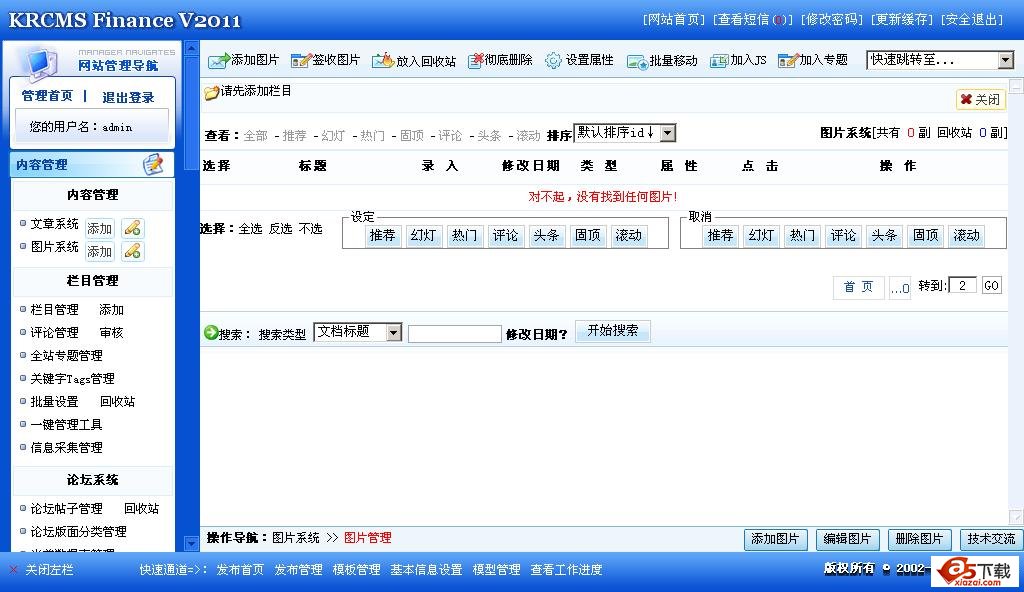Click the 关闭左栏 X icon

click(x=14, y=570)
